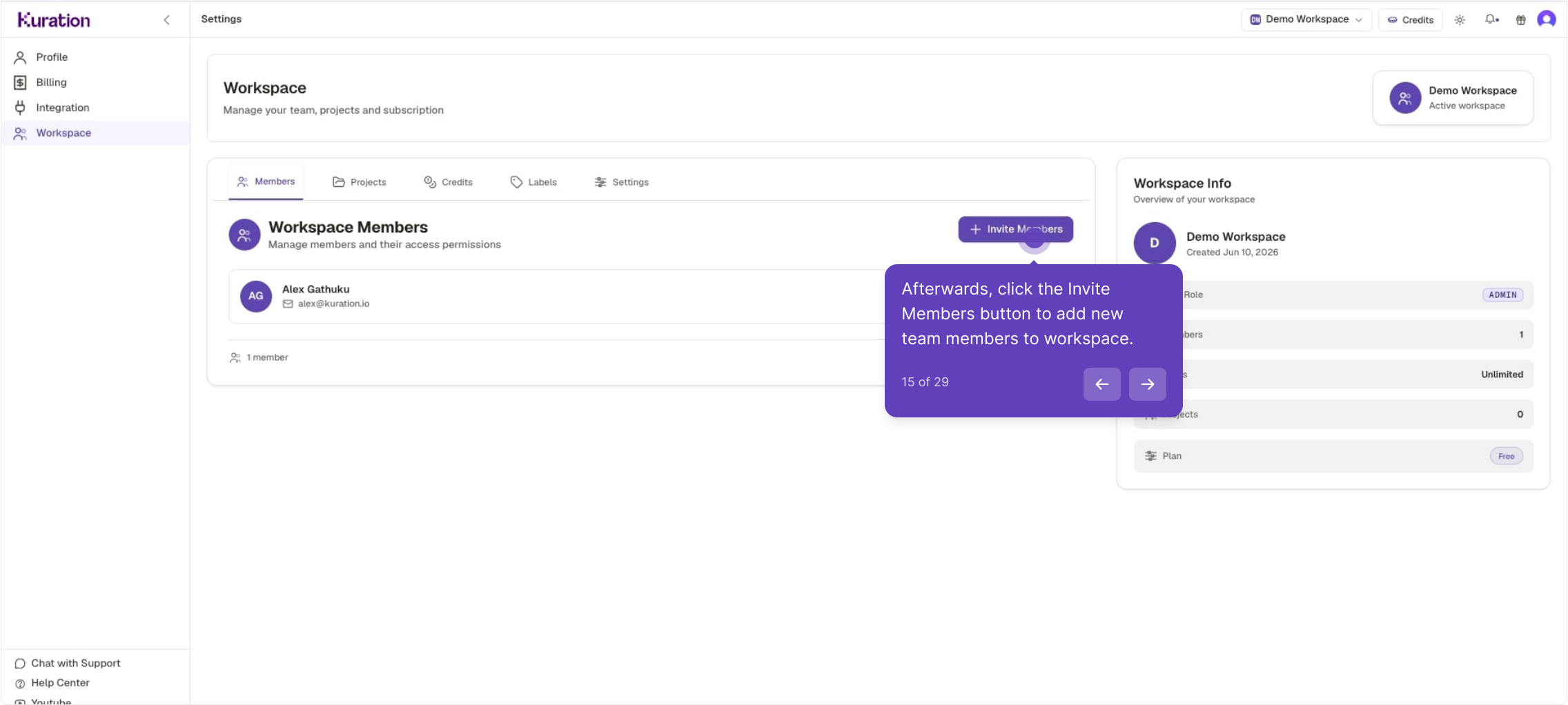Click the Free plan badge

click(1506, 456)
